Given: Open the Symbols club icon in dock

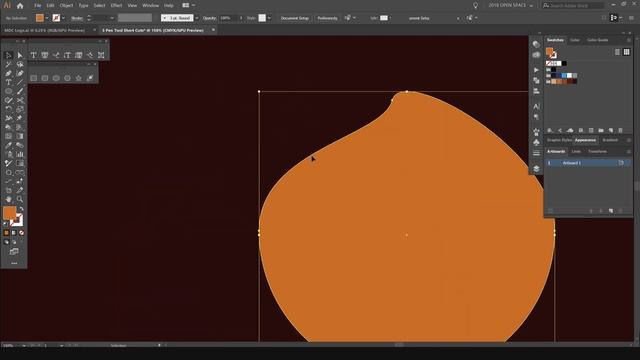Looking at the screenshot, I should click(536, 142).
